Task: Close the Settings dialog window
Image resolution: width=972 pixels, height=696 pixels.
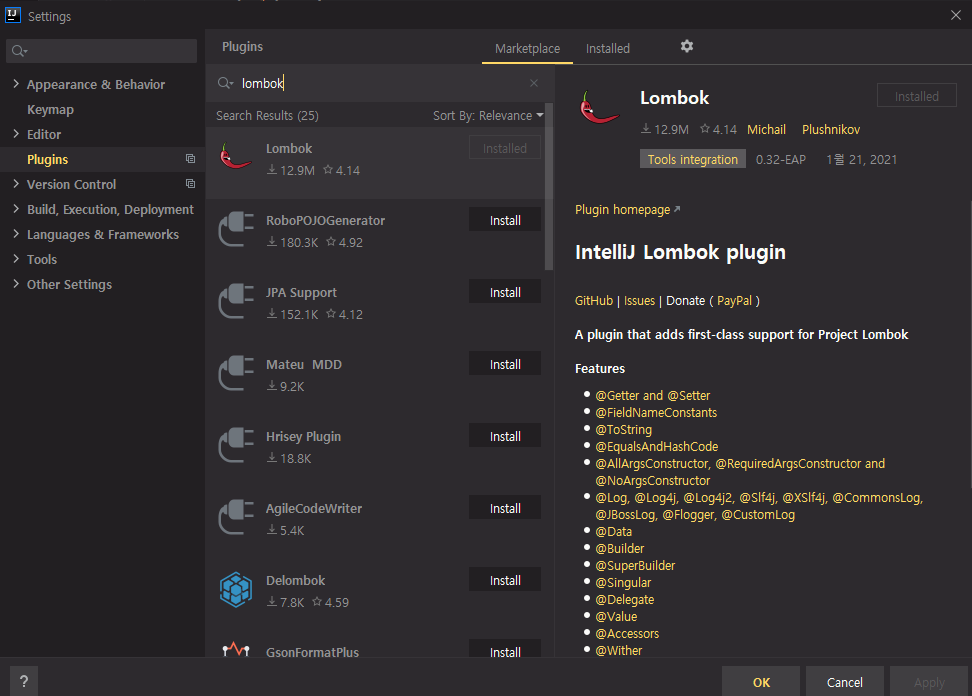Action: click(955, 15)
